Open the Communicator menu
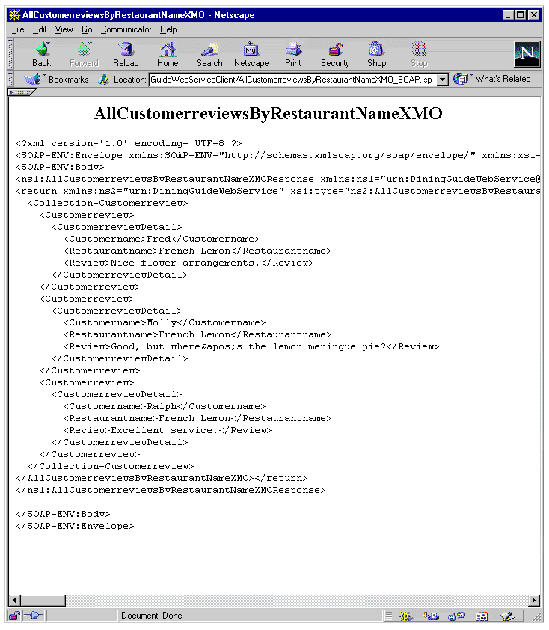 coord(126,30)
